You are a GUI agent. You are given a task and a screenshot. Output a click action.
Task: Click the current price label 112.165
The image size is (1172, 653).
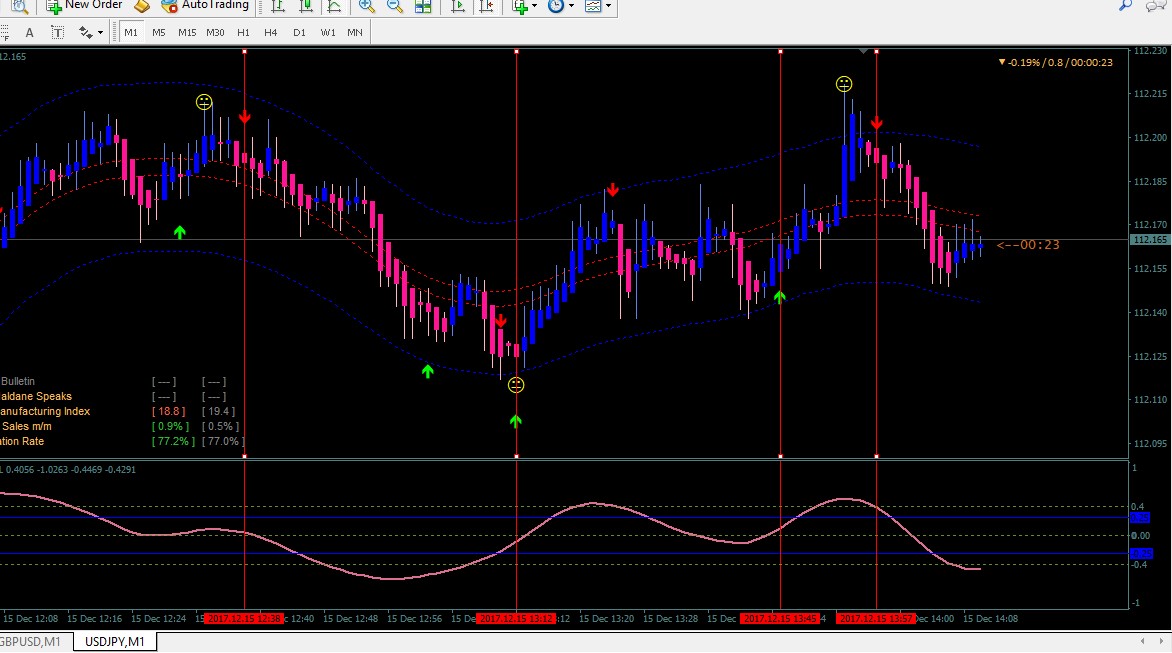point(1149,240)
